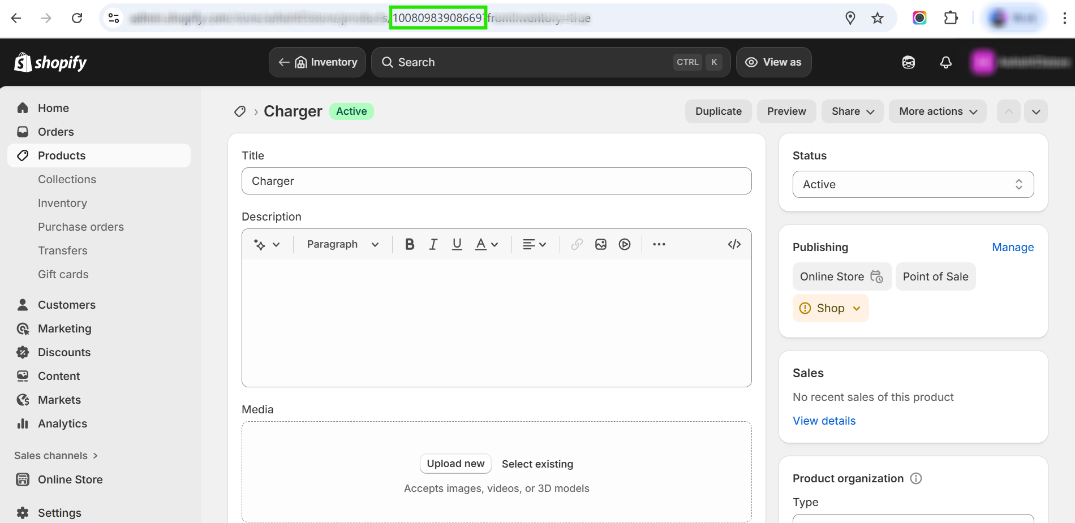The width and height of the screenshot is (1075, 523).
Task: Expand the More actions dropdown
Action: tap(938, 111)
